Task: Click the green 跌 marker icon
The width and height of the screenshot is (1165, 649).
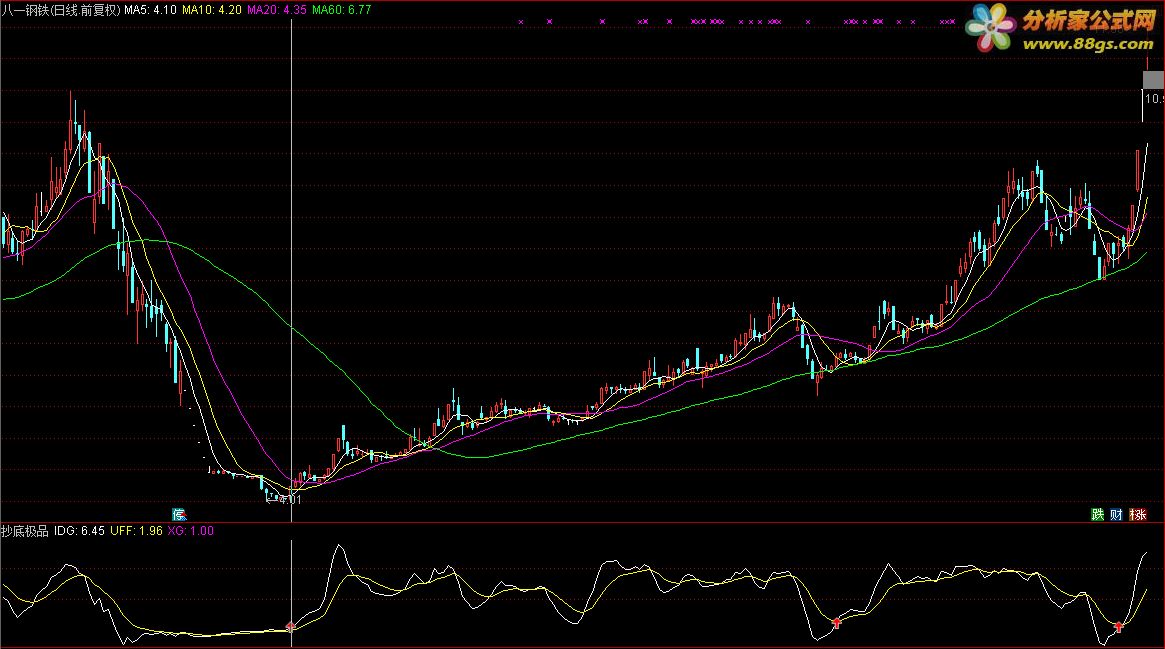Action: 1097,514
